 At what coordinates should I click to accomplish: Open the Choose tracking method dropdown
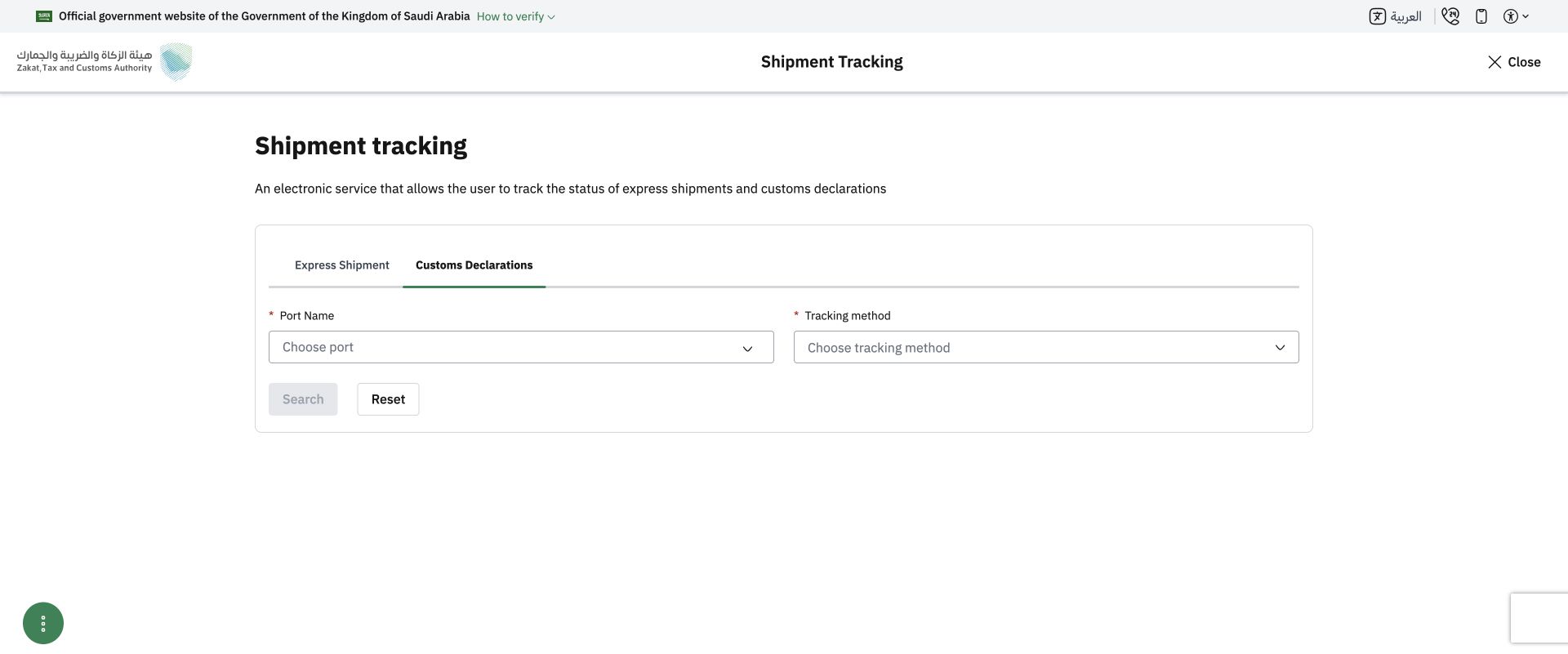pyautogui.click(x=1046, y=347)
